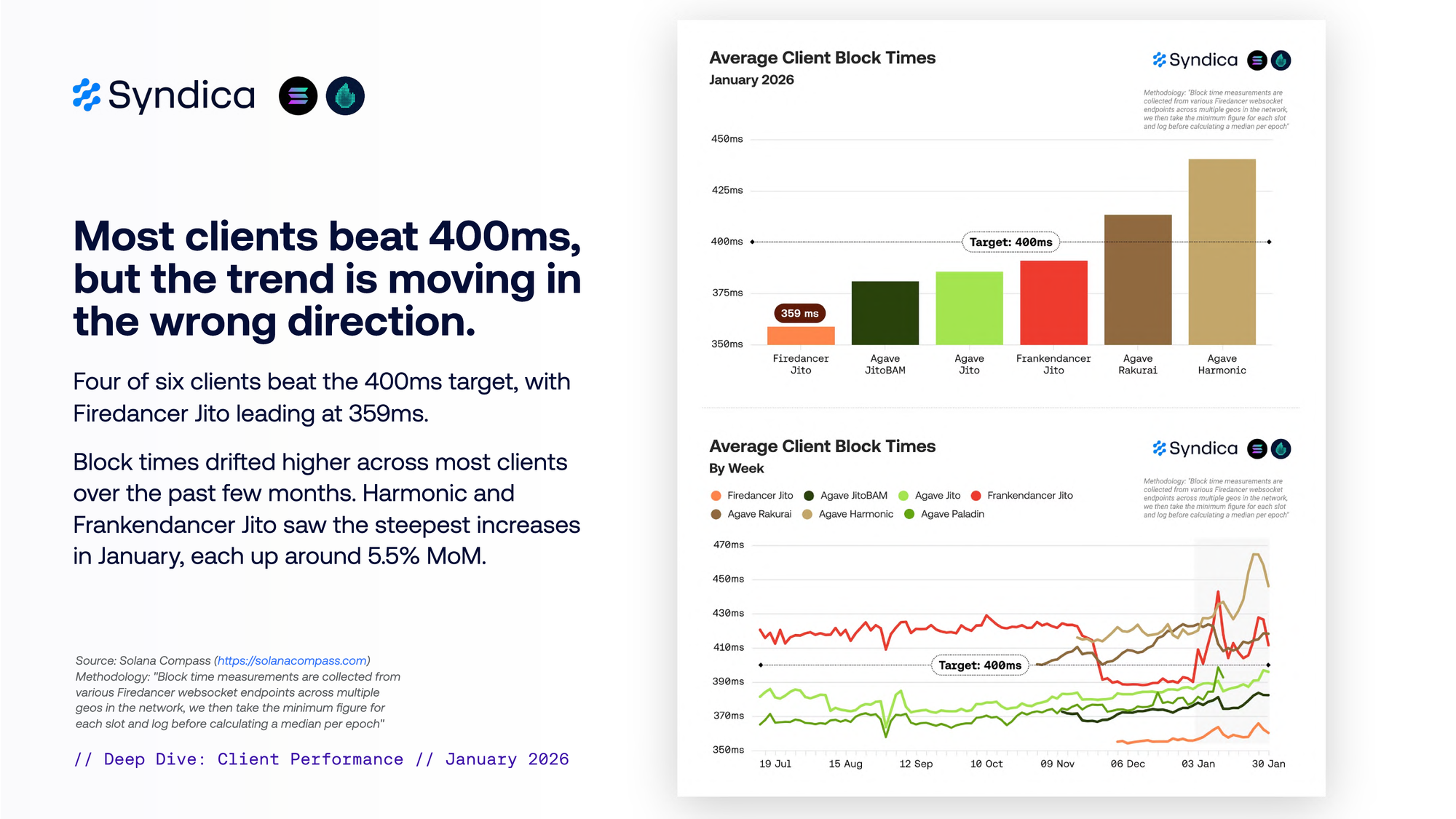Click the Firedancer icon in the top chart header
This screenshot has width=1456, height=819.
click(x=1281, y=60)
